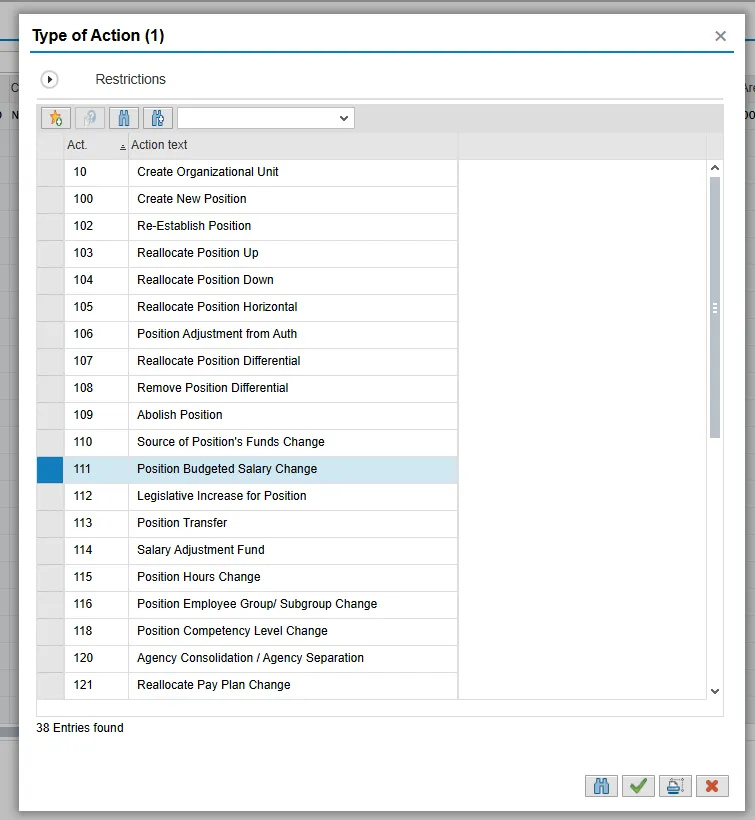Click the bottom search binoculars button
The width and height of the screenshot is (755, 820).
coord(601,786)
